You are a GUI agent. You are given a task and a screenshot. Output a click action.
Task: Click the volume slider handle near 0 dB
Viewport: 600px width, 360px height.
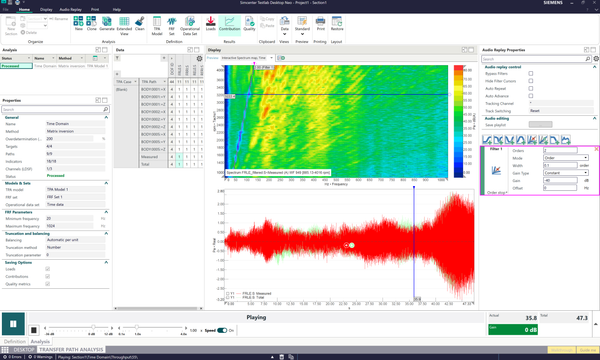(x=93, y=327)
